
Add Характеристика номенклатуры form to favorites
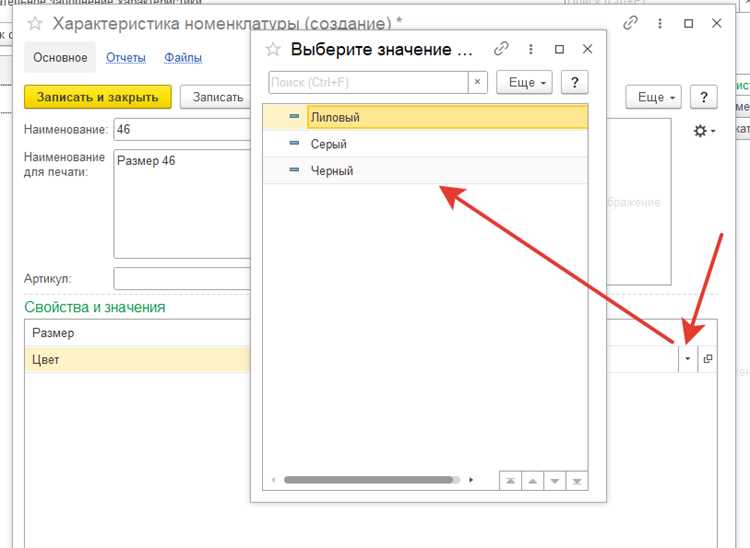(35, 23)
